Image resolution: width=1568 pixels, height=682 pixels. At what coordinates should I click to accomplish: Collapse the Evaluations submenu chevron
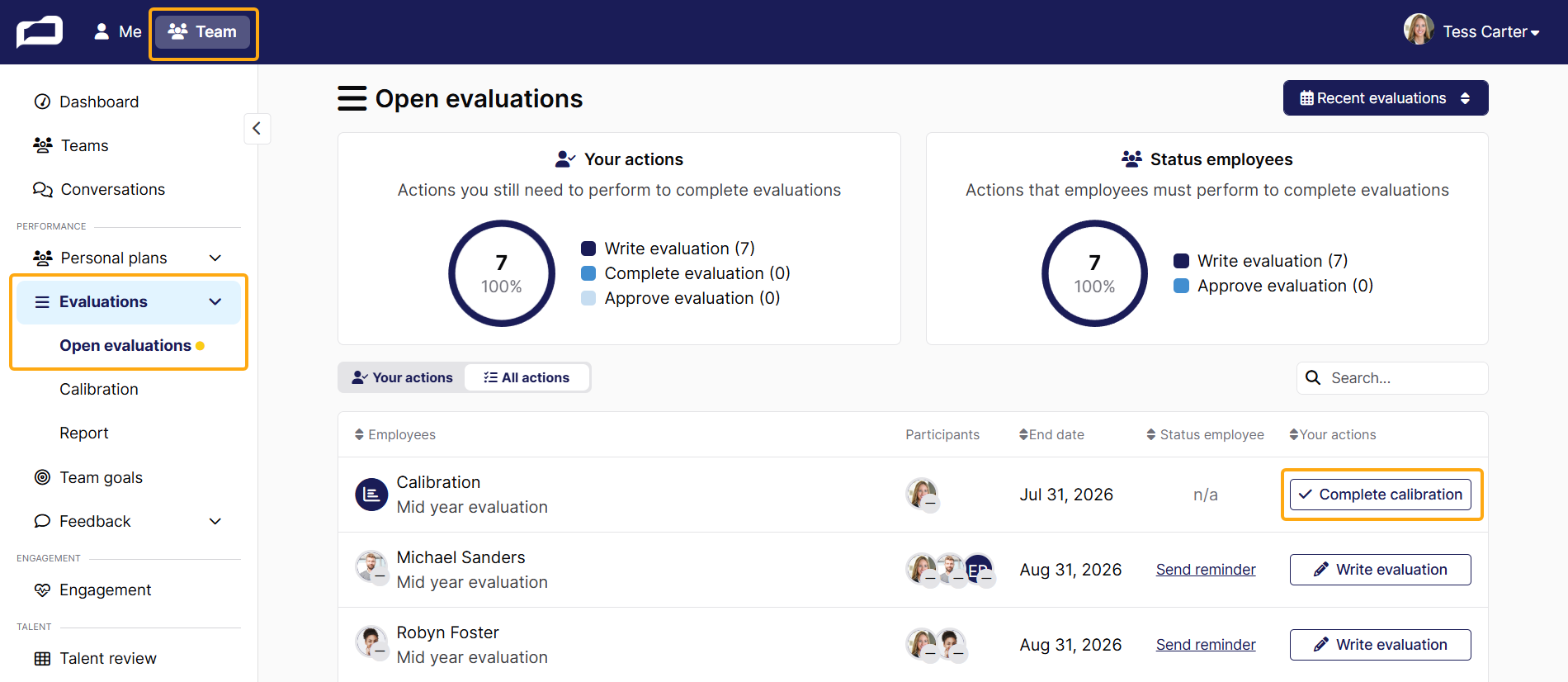pos(215,301)
